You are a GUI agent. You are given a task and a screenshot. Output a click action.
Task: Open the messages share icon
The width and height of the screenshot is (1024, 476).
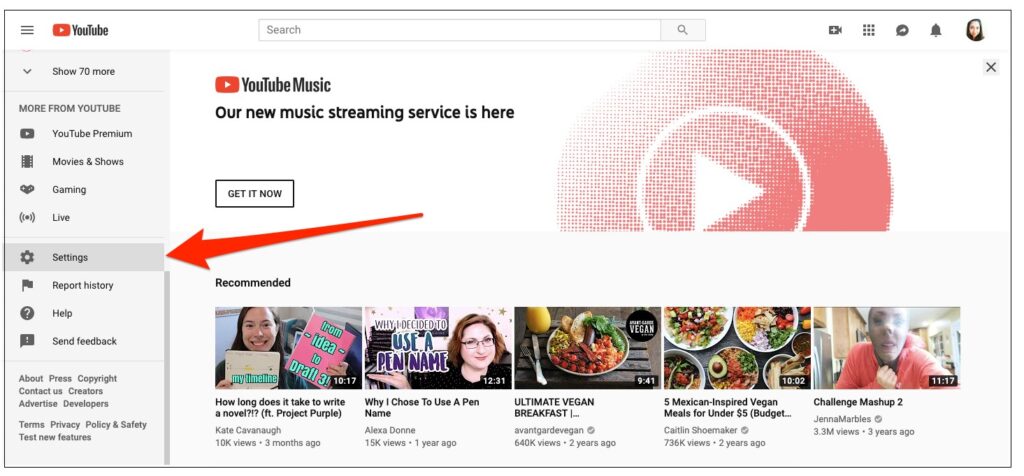pyautogui.click(x=903, y=30)
